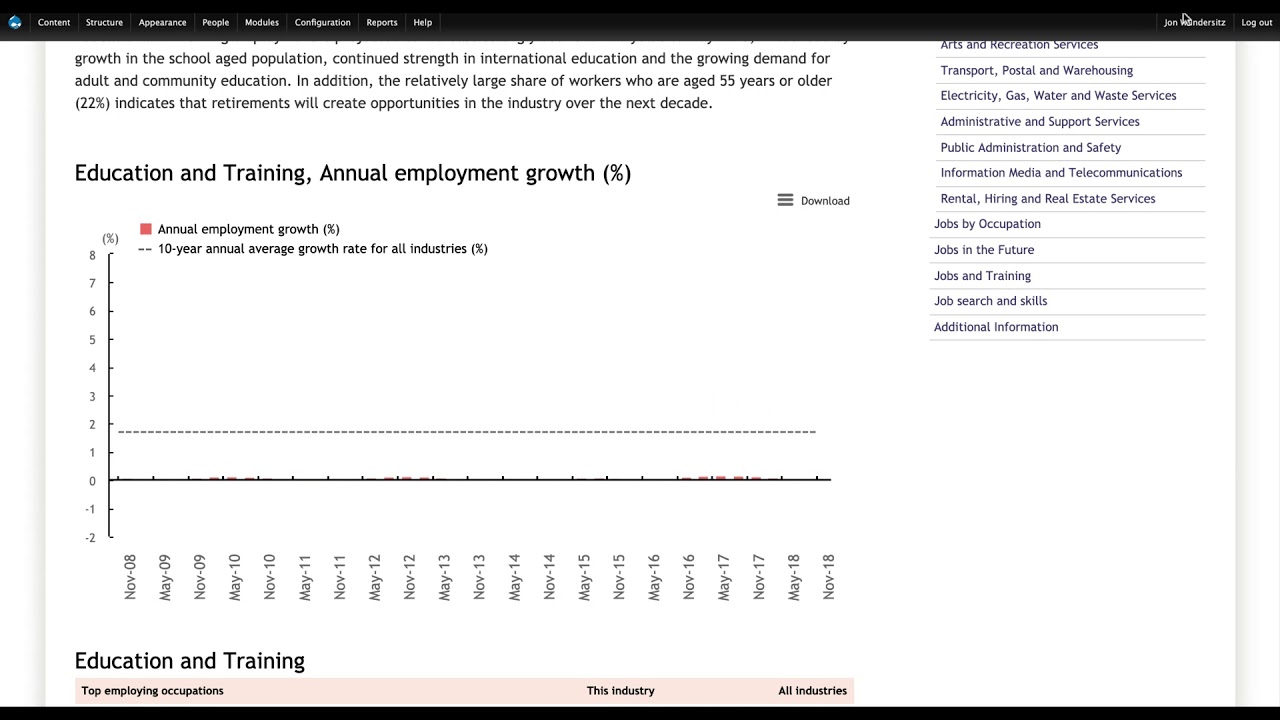Click the May-15 x-axis label

tap(584, 577)
